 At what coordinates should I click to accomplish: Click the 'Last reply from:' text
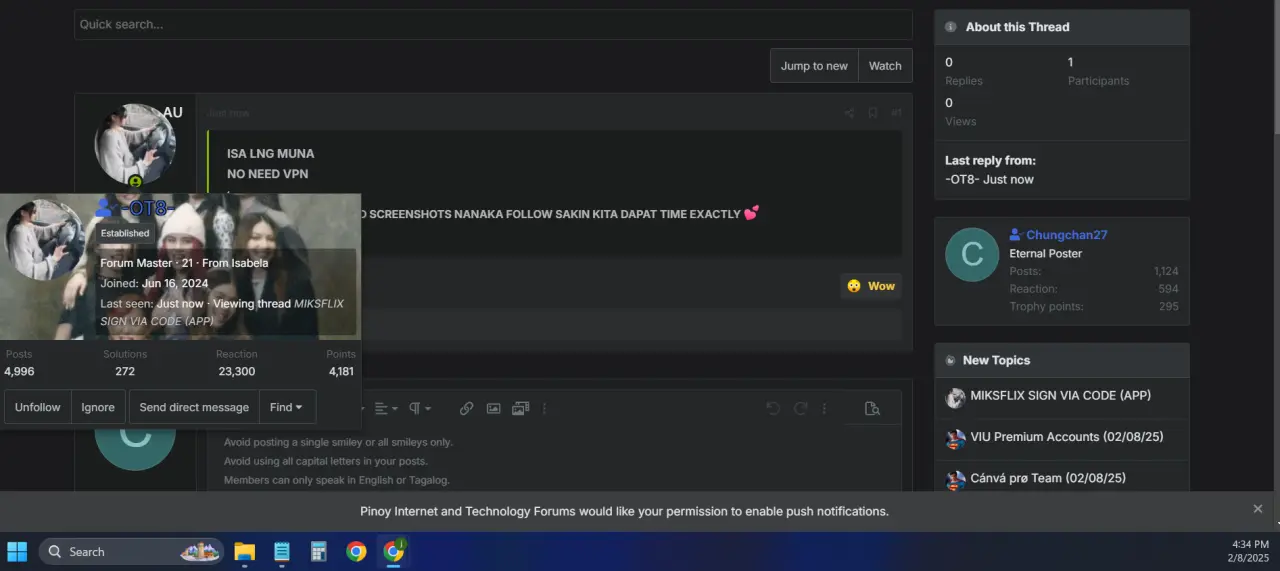click(990, 160)
